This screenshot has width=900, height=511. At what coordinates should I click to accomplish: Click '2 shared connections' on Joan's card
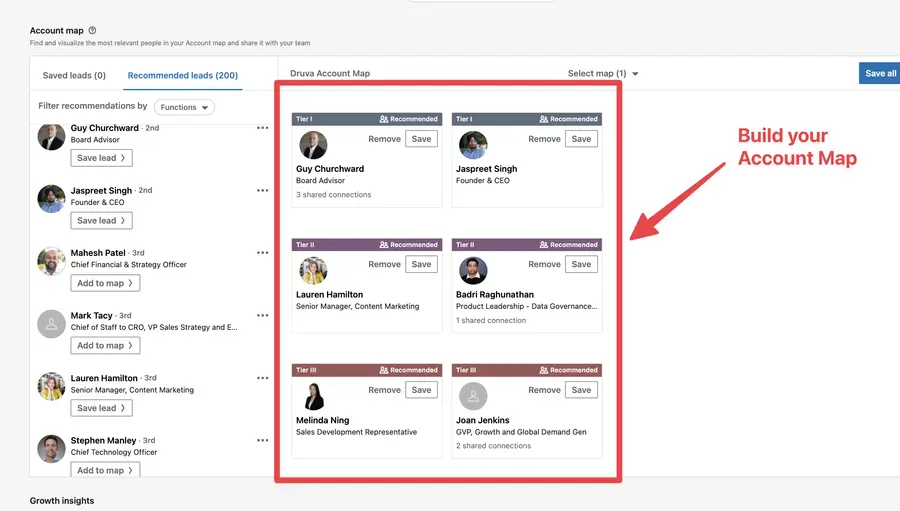(494, 446)
